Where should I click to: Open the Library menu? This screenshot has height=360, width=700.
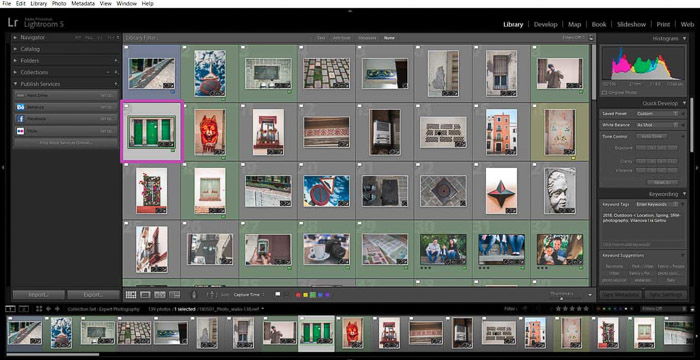(39, 3)
